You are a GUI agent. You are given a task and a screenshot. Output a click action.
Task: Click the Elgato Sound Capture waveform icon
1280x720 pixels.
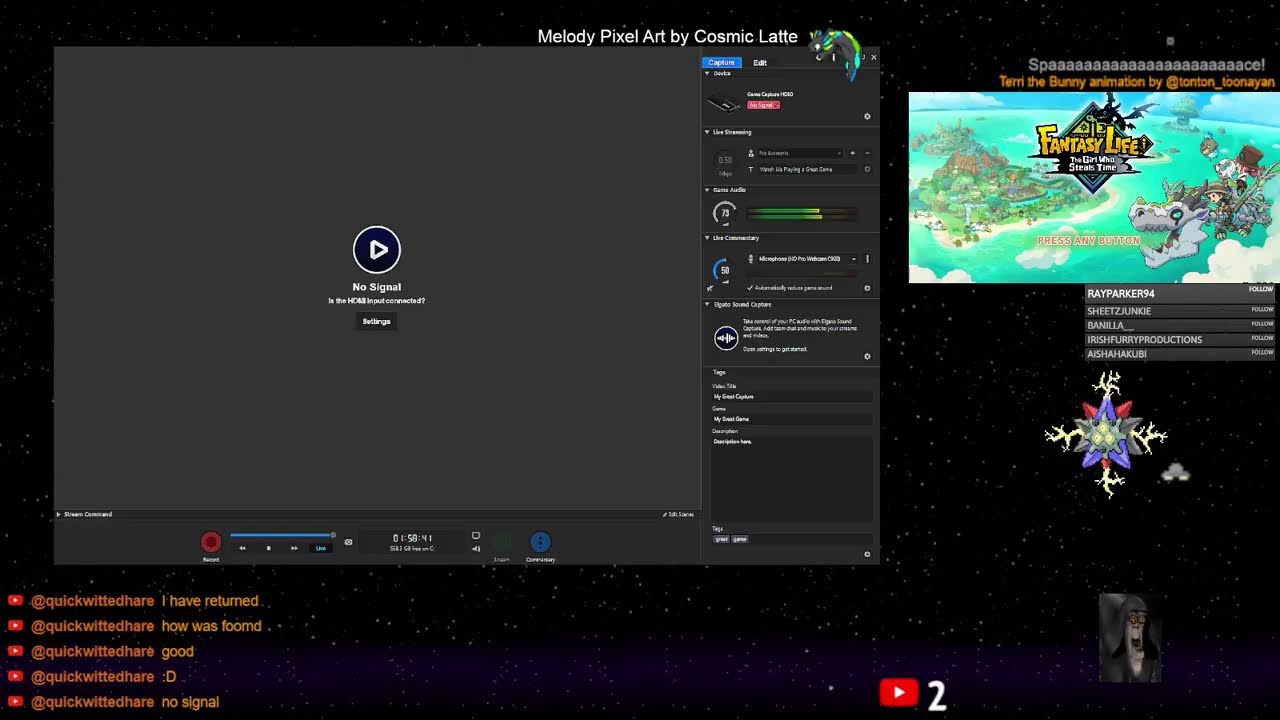pyautogui.click(x=726, y=338)
